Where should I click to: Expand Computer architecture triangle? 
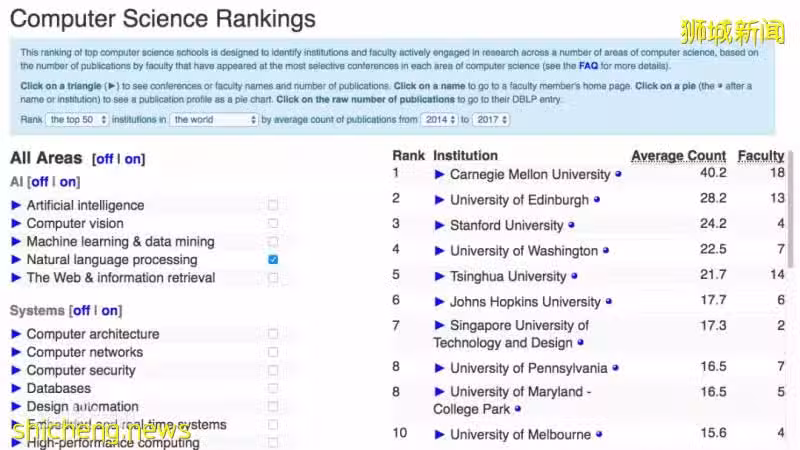tap(16, 334)
